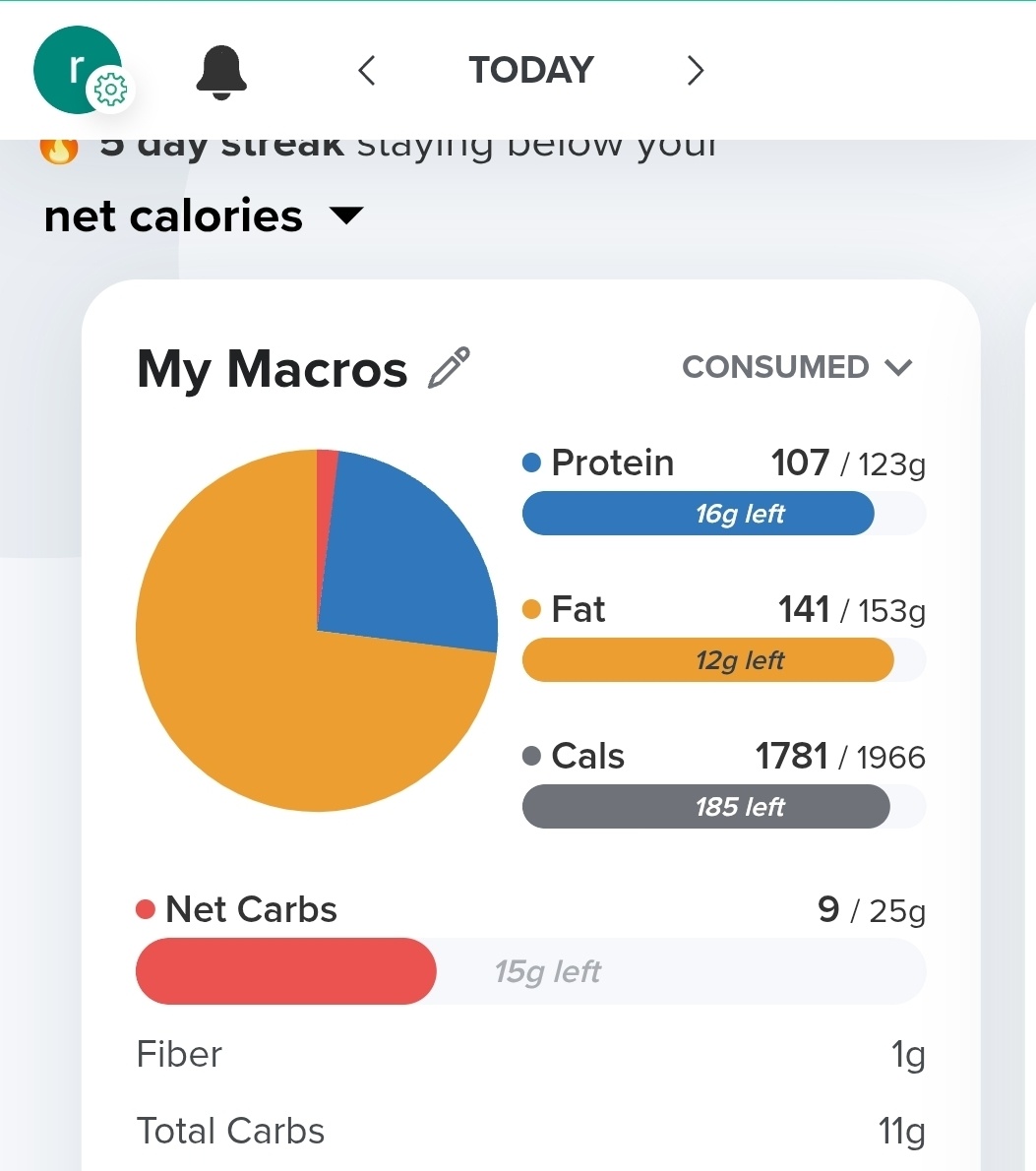Click the Fat progress bar
This screenshot has height=1171, width=1036.
723,660
